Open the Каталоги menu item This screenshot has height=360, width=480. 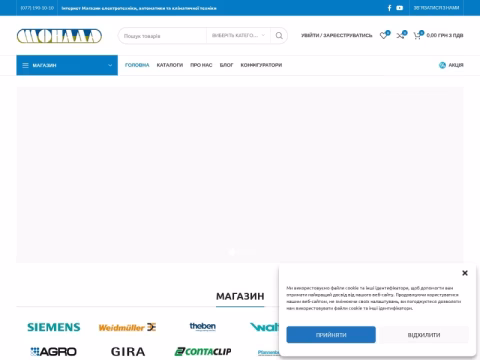pos(170,65)
